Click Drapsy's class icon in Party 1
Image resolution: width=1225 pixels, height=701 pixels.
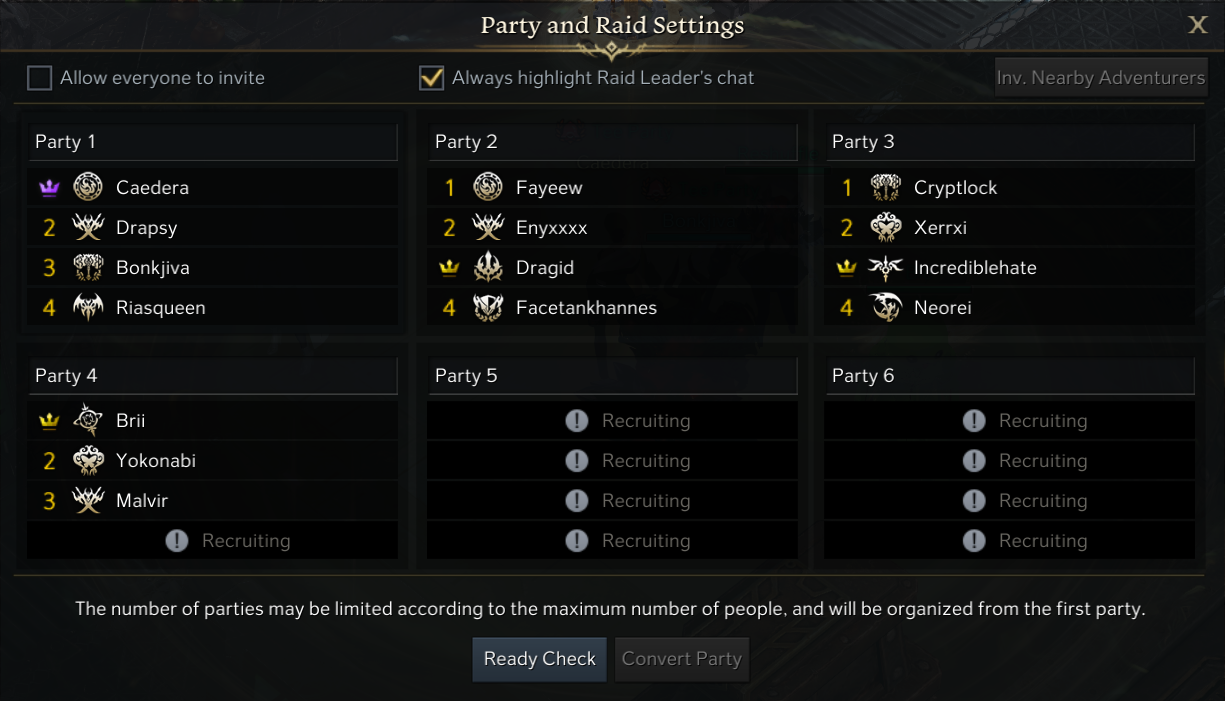pos(88,228)
